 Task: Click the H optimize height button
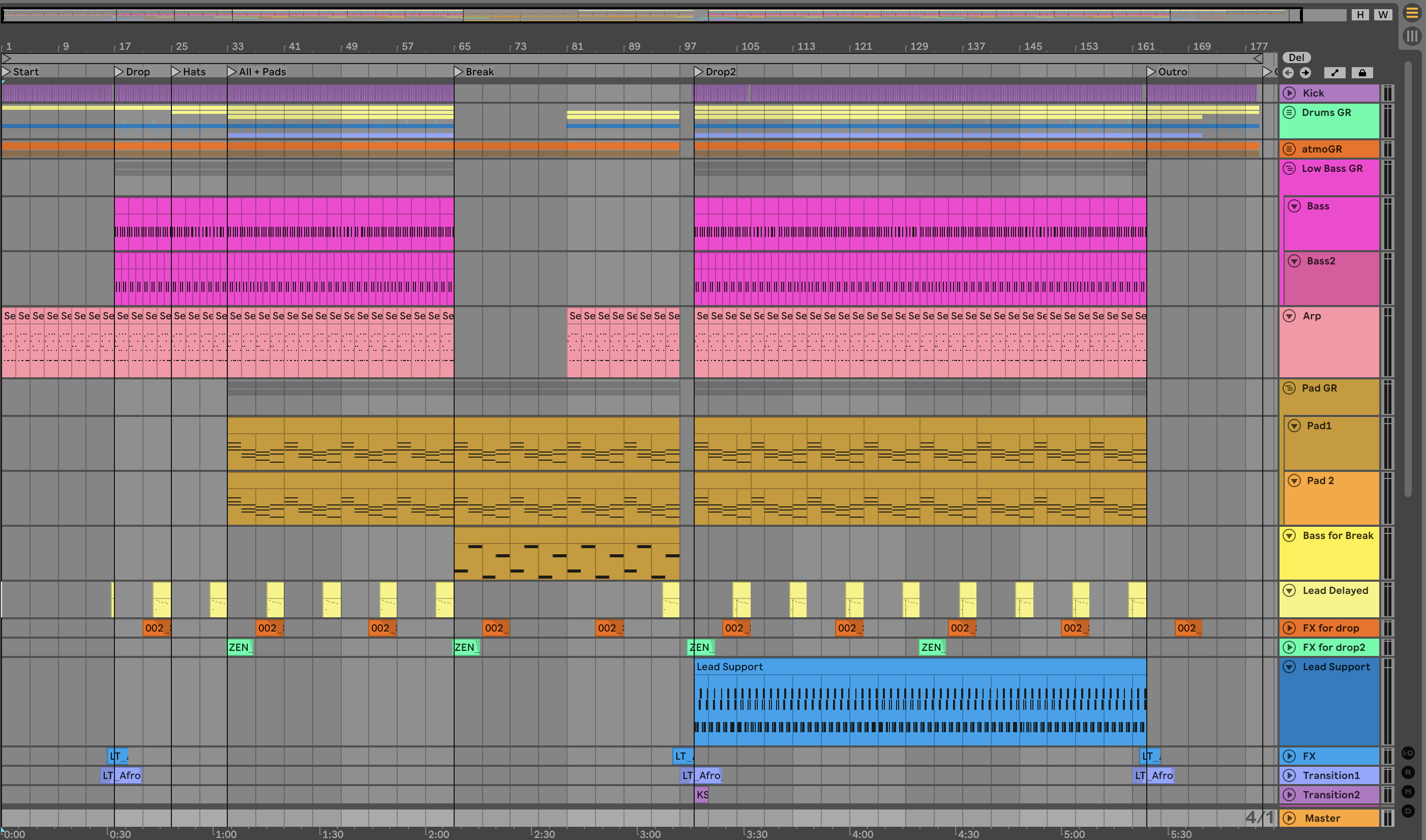coord(1360,15)
